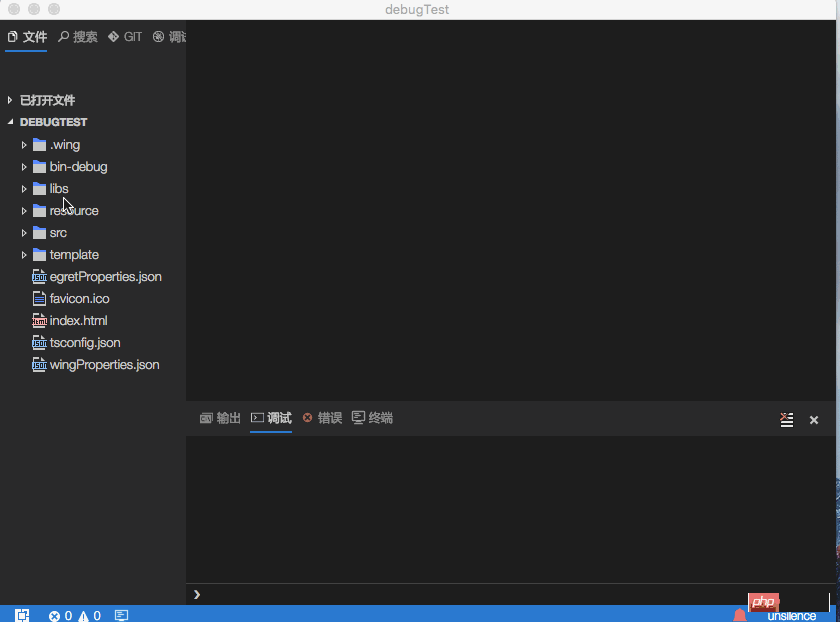Screen dimensions: 840x622
Task: Expand the libs folder arrow
Action: 24,189
